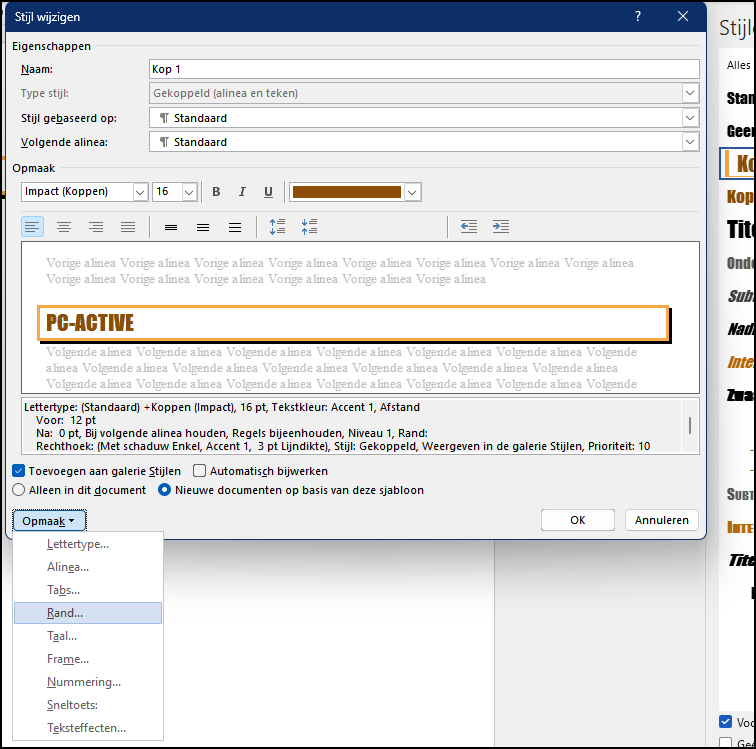
Task: Decrease paragraph spacing icon
Action: tap(309, 227)
